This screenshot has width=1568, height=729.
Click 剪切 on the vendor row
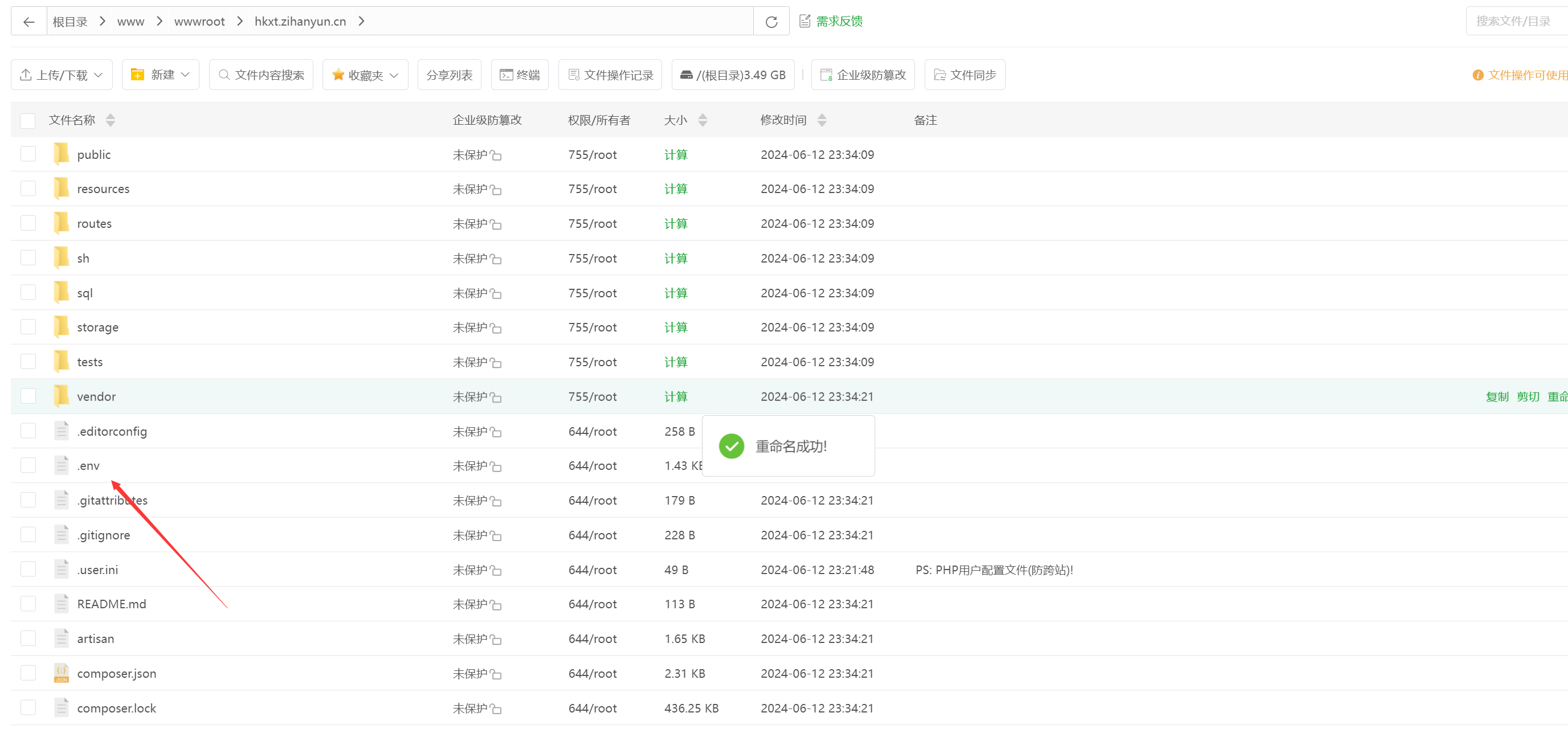(x=1528, y=397)
